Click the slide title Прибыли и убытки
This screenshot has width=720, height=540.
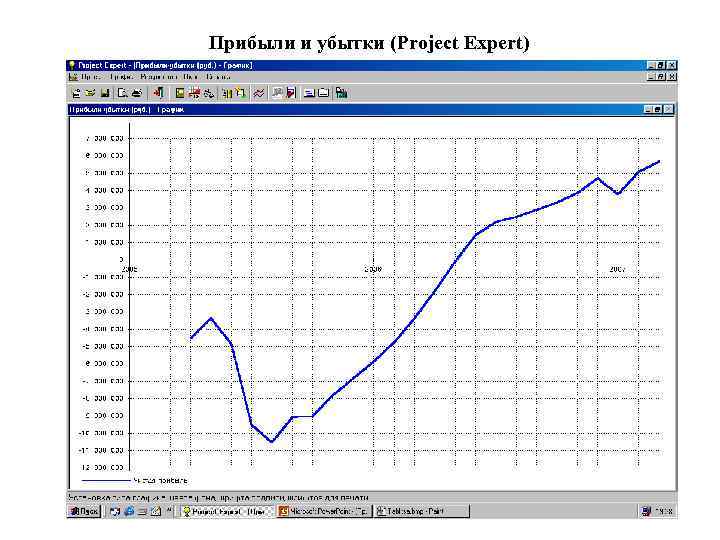click(x=369, y=43)
